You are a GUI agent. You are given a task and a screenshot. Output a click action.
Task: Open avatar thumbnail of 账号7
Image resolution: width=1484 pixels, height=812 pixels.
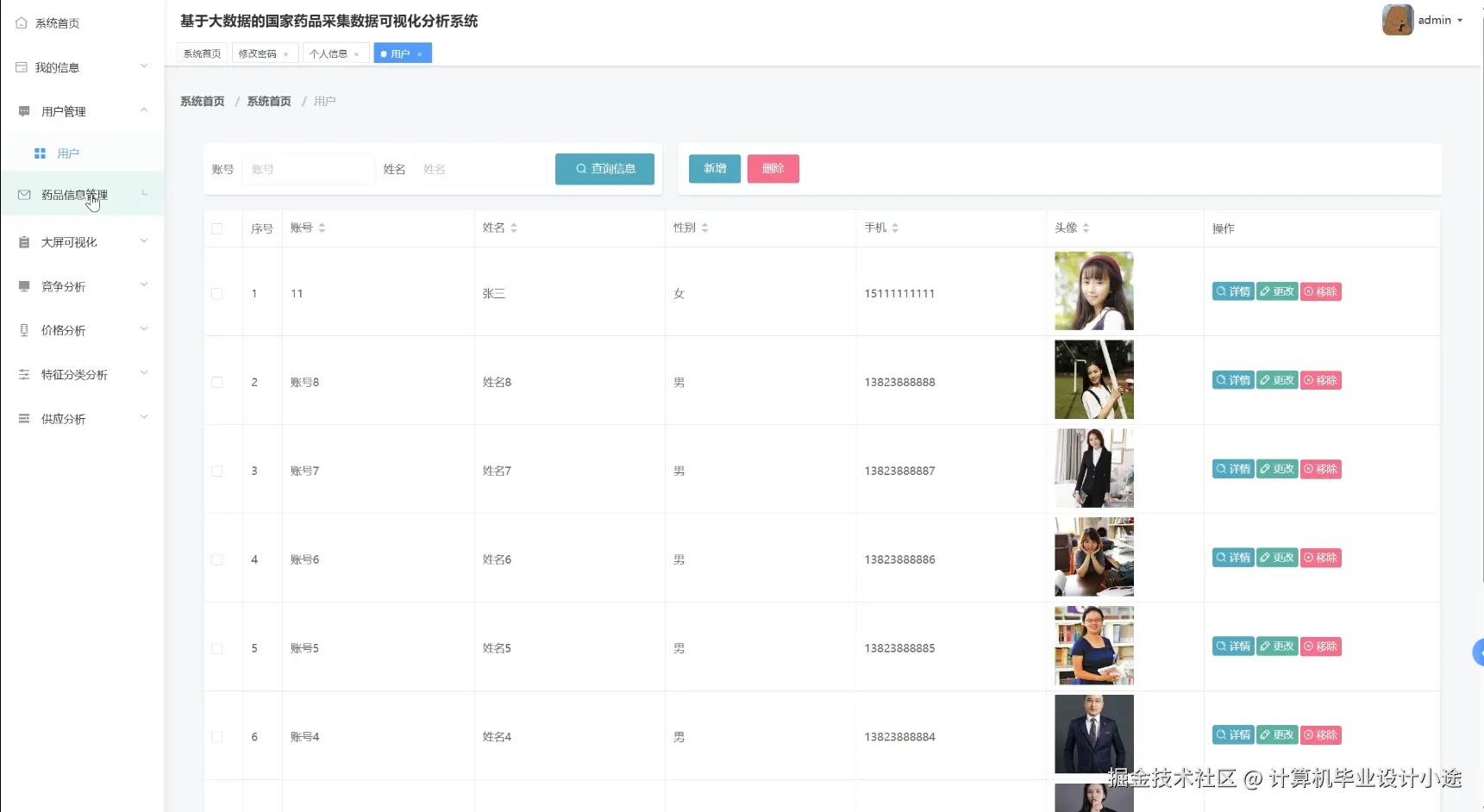(x=1094, y=468)
